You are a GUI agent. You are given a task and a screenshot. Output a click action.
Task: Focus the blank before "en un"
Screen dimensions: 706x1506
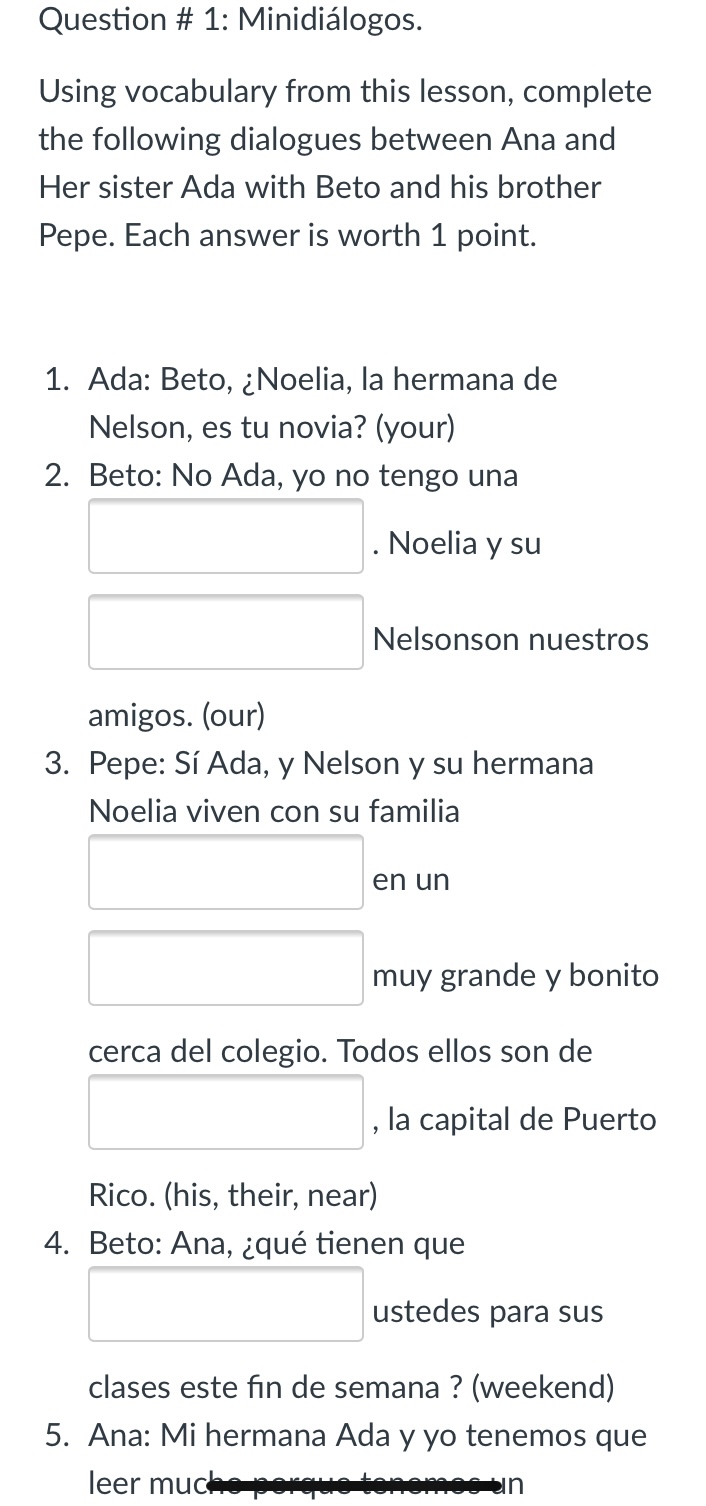click(226, 873)
